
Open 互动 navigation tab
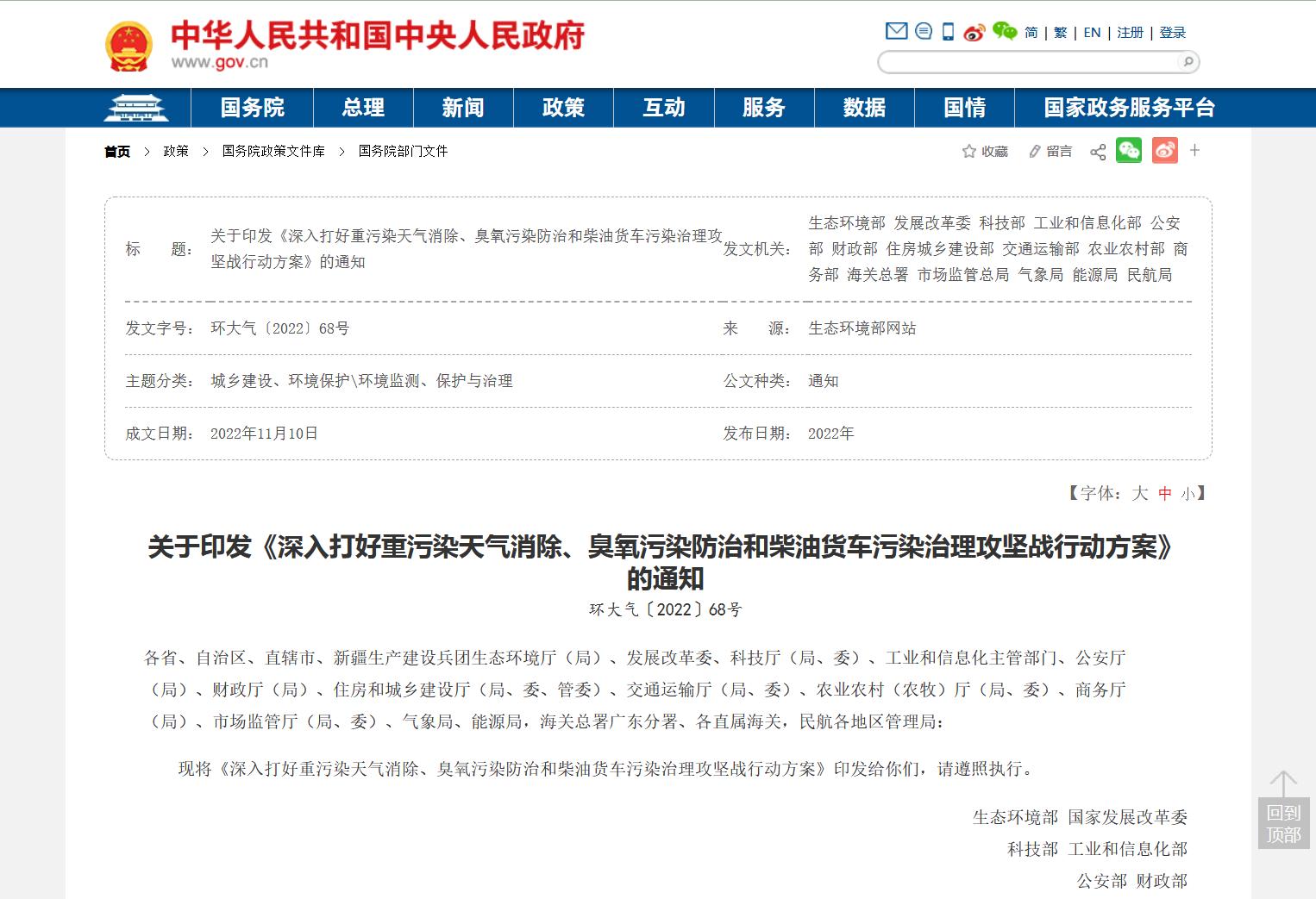click(664, 108)
